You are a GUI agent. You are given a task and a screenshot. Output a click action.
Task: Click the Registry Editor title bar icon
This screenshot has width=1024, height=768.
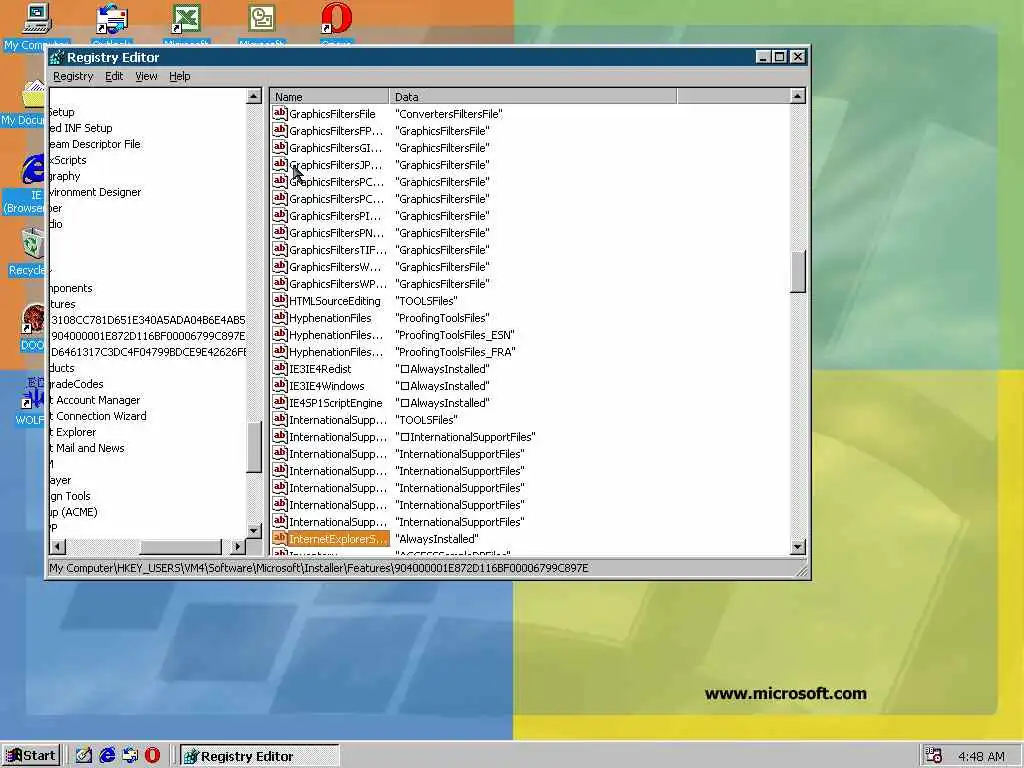tap(57, 57)
